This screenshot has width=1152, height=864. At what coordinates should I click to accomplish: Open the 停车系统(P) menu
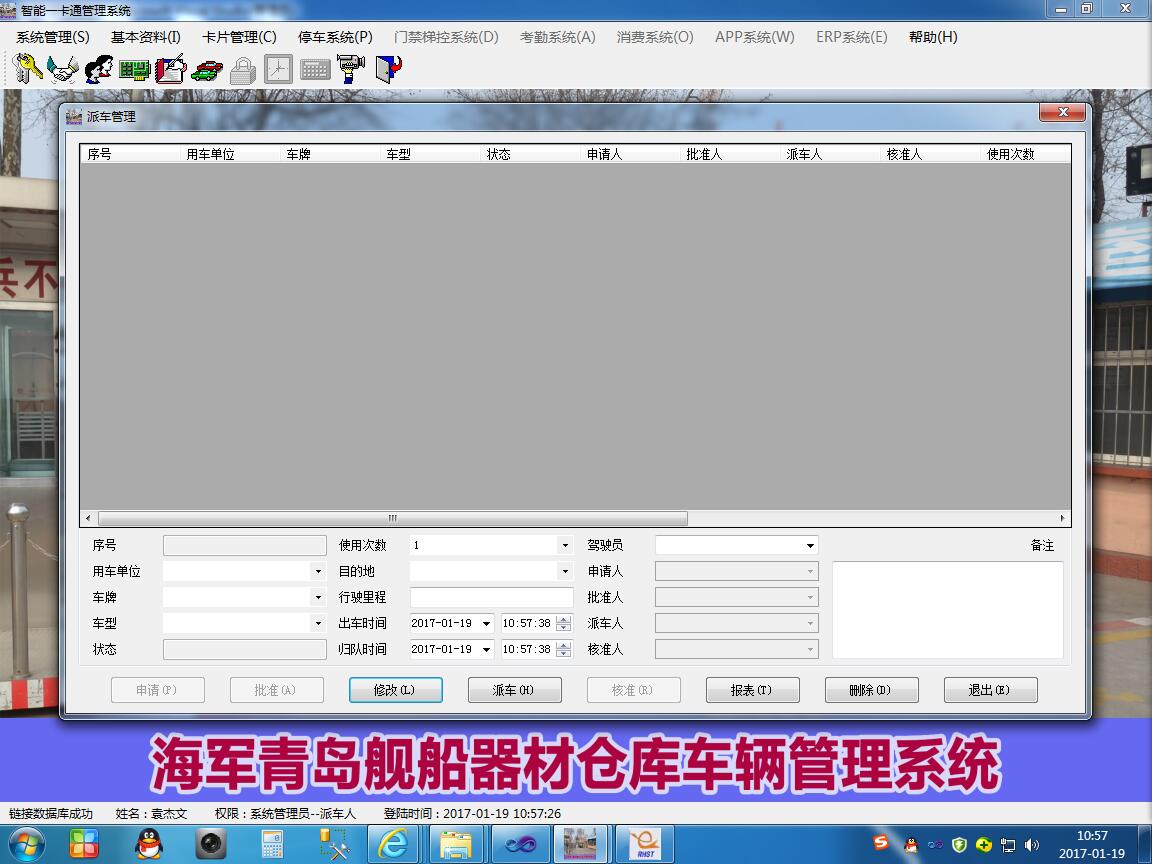(x=334, y=36)
